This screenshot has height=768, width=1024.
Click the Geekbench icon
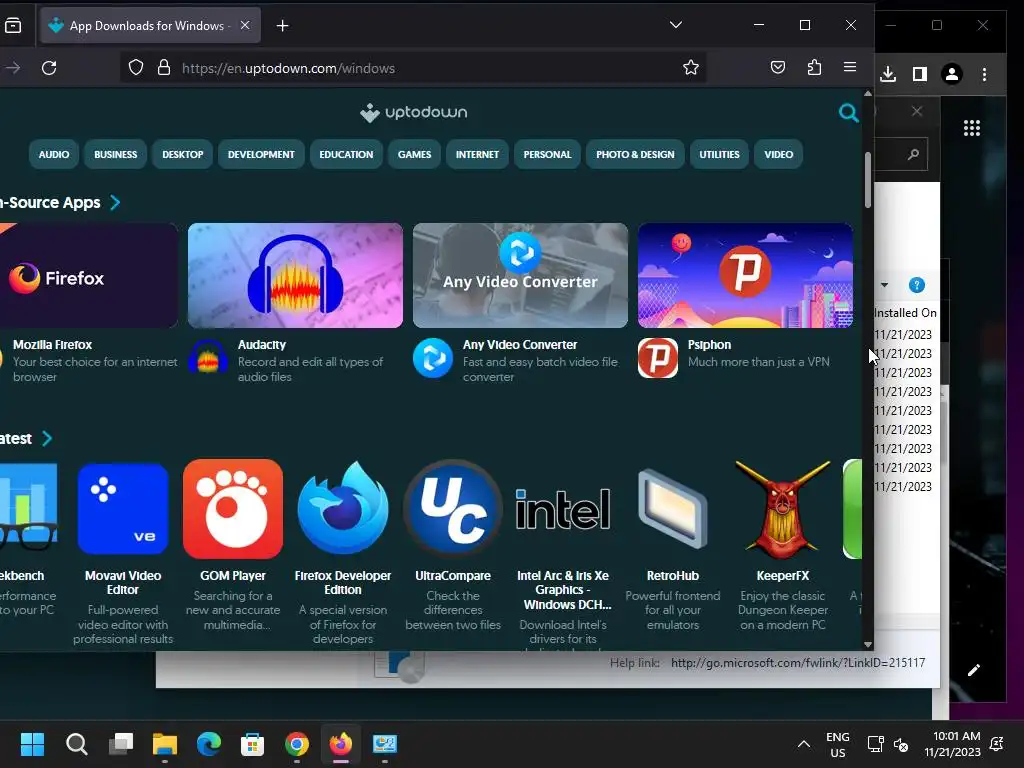pos(28,509)
